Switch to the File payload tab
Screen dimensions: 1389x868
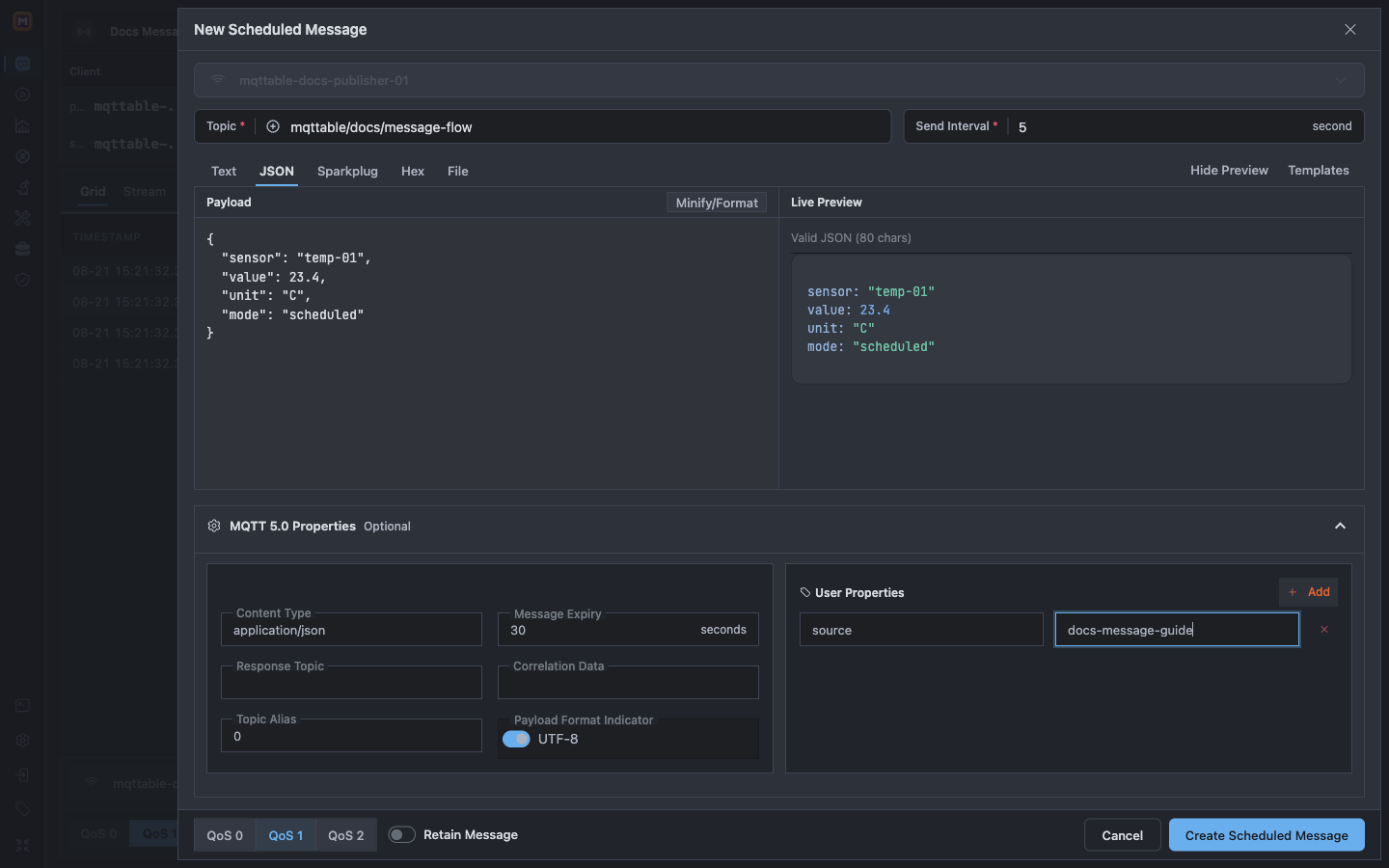458,171
